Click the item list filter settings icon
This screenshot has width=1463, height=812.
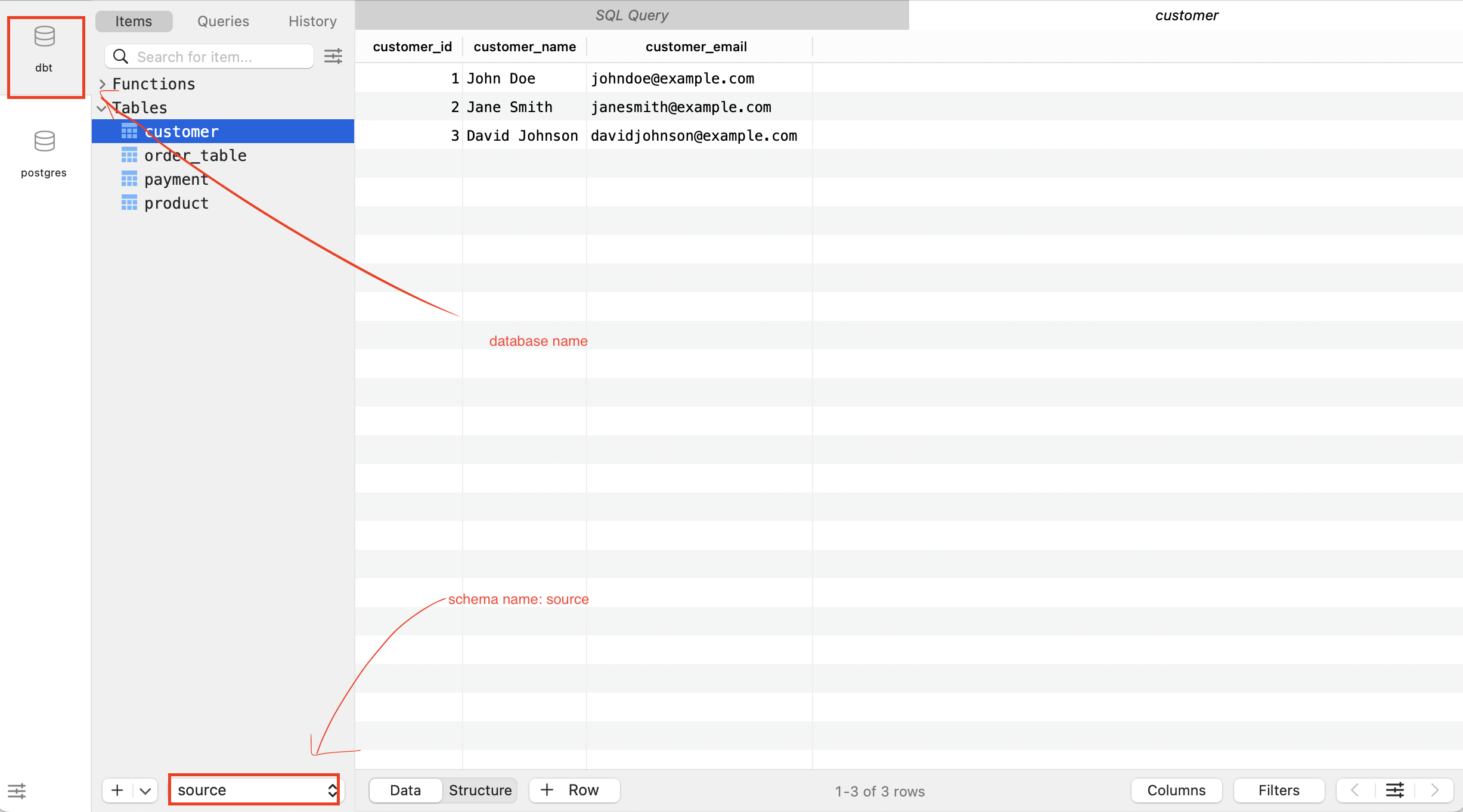coord(333,57)
